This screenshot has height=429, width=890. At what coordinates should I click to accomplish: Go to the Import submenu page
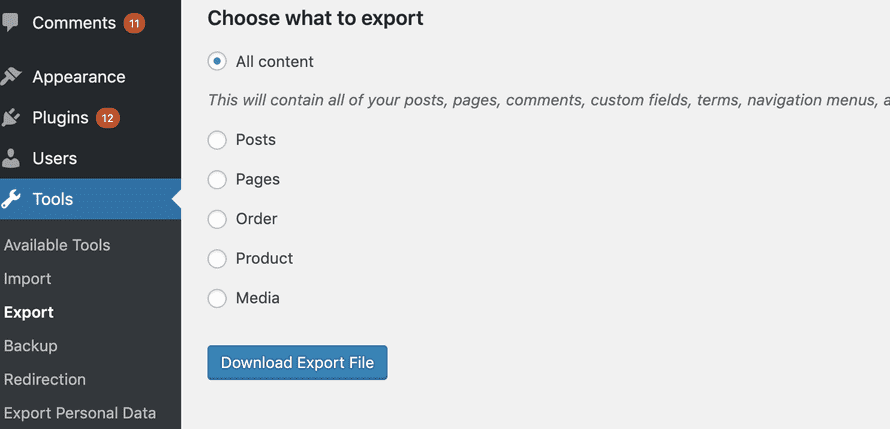[28, 279]
